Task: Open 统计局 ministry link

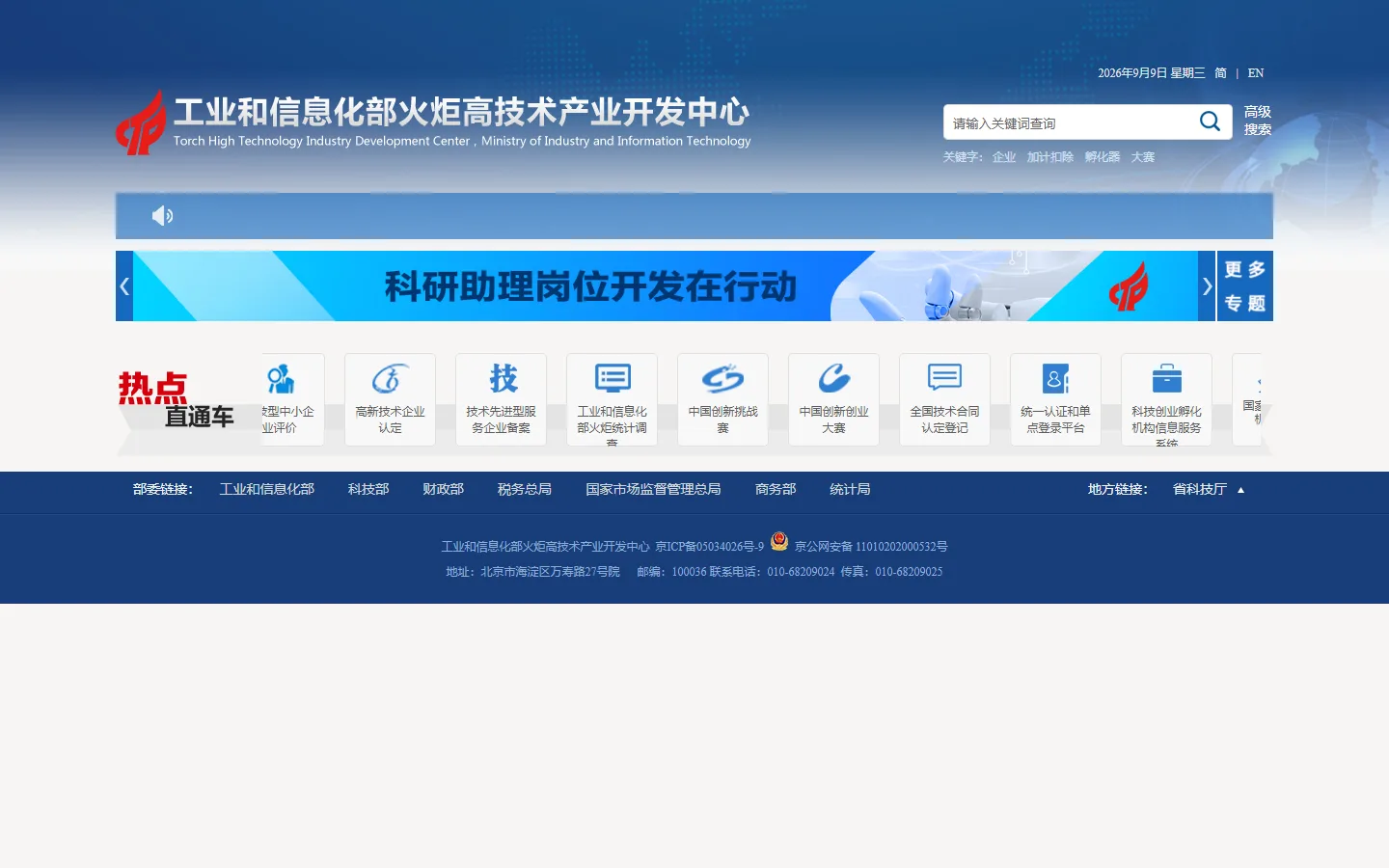Action: pos(850,490)
